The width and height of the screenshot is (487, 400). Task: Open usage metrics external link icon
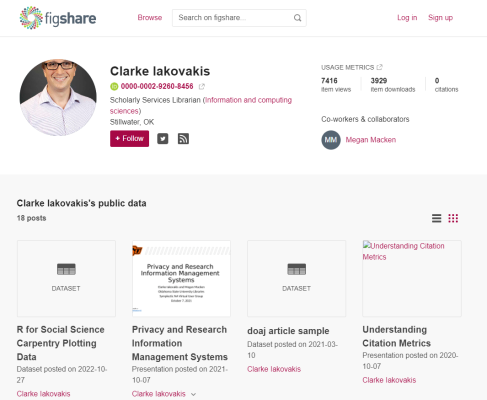(379, 67)
